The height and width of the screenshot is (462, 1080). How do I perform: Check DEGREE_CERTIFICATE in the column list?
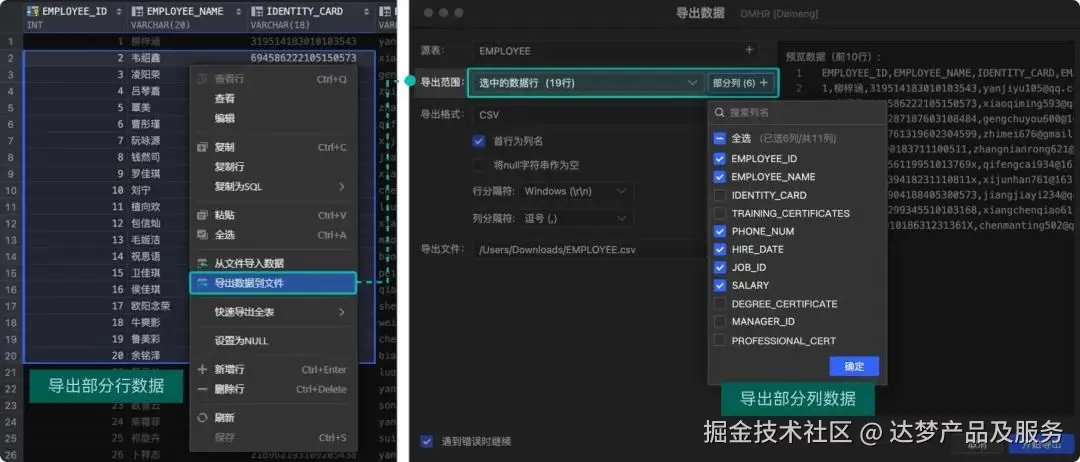pyautogui.click(x=720, y=304)
